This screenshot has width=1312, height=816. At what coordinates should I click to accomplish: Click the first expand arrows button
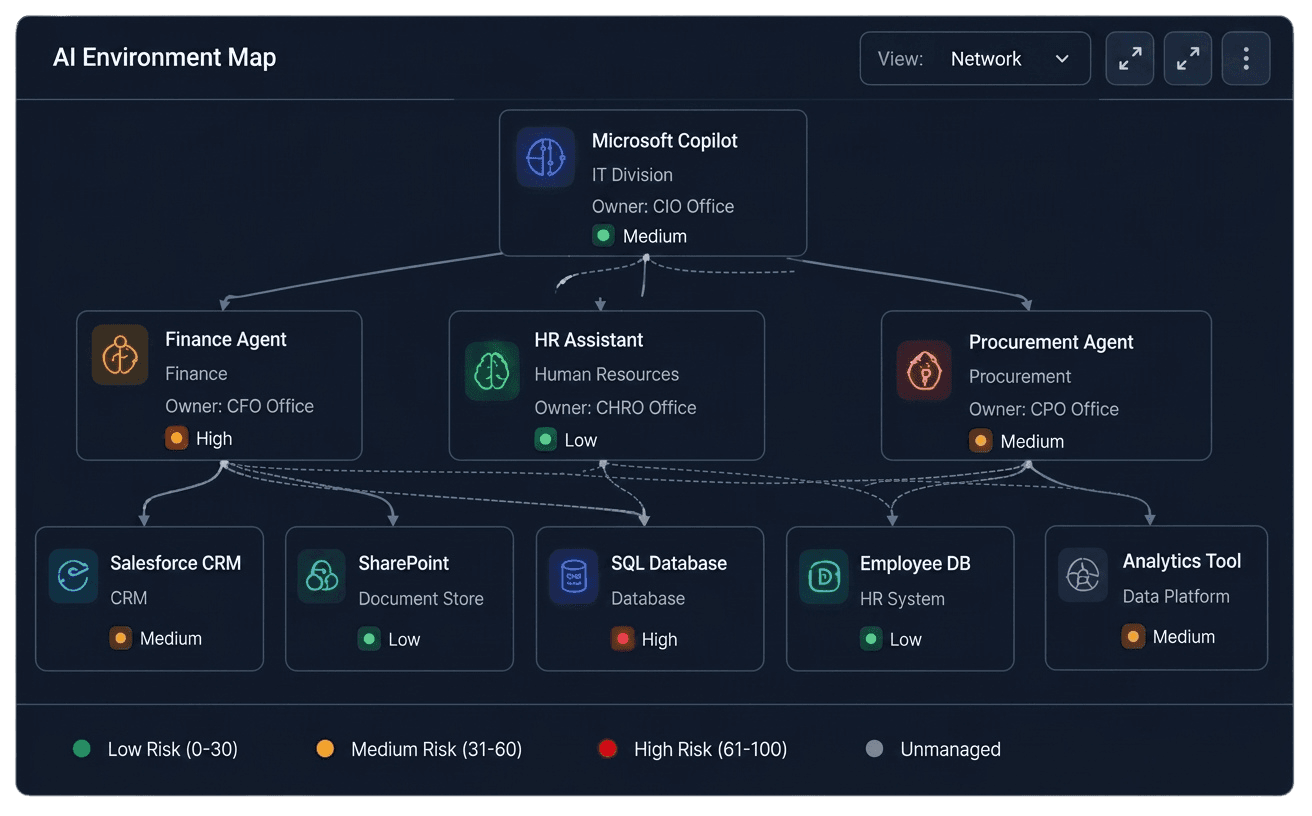[x=1130, y=59]
